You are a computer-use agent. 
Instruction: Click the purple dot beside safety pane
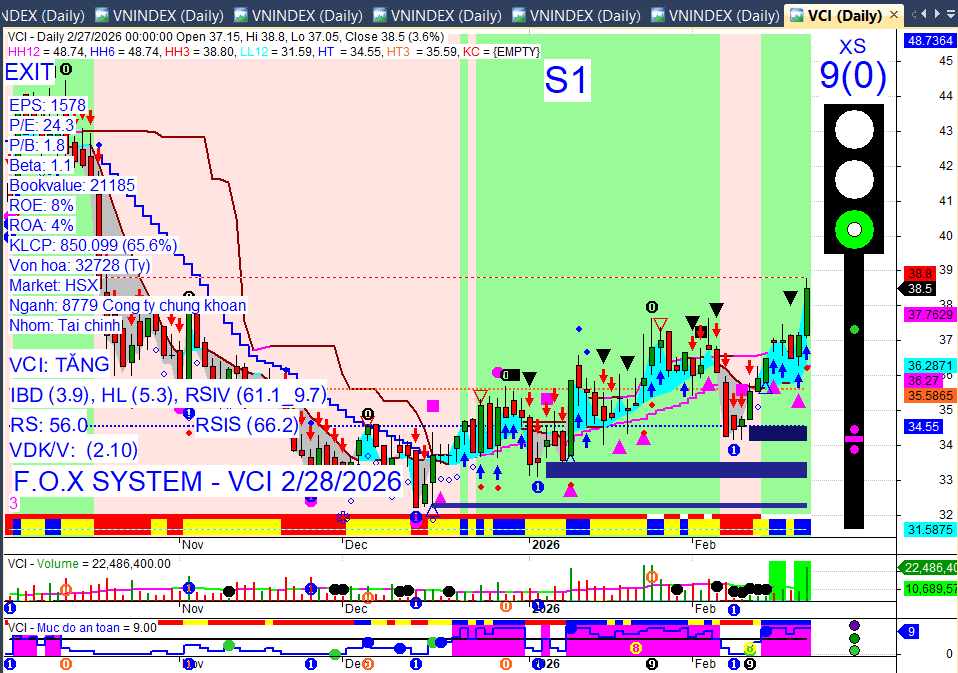(x=854, y=625)
